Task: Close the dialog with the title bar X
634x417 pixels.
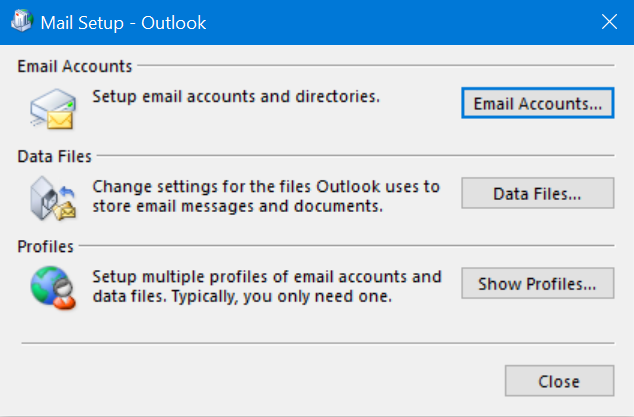Action: (609, 22)
